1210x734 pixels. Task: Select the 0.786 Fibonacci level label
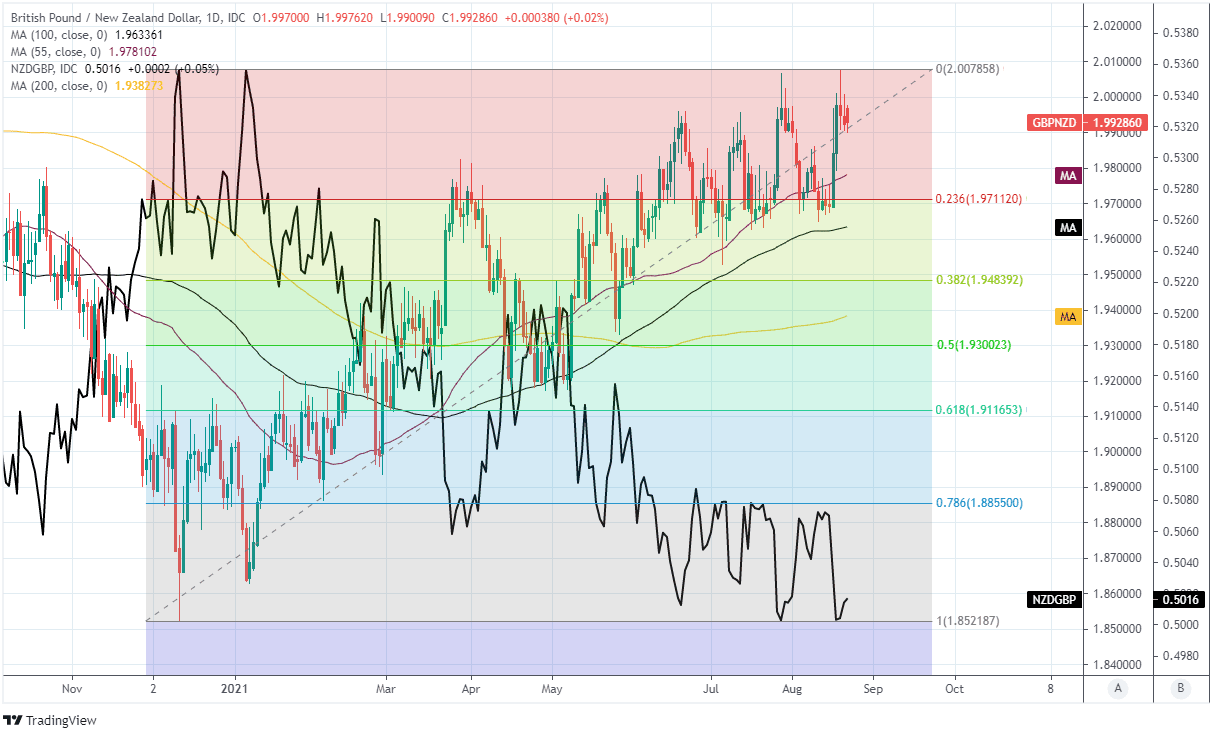(979, 503)
